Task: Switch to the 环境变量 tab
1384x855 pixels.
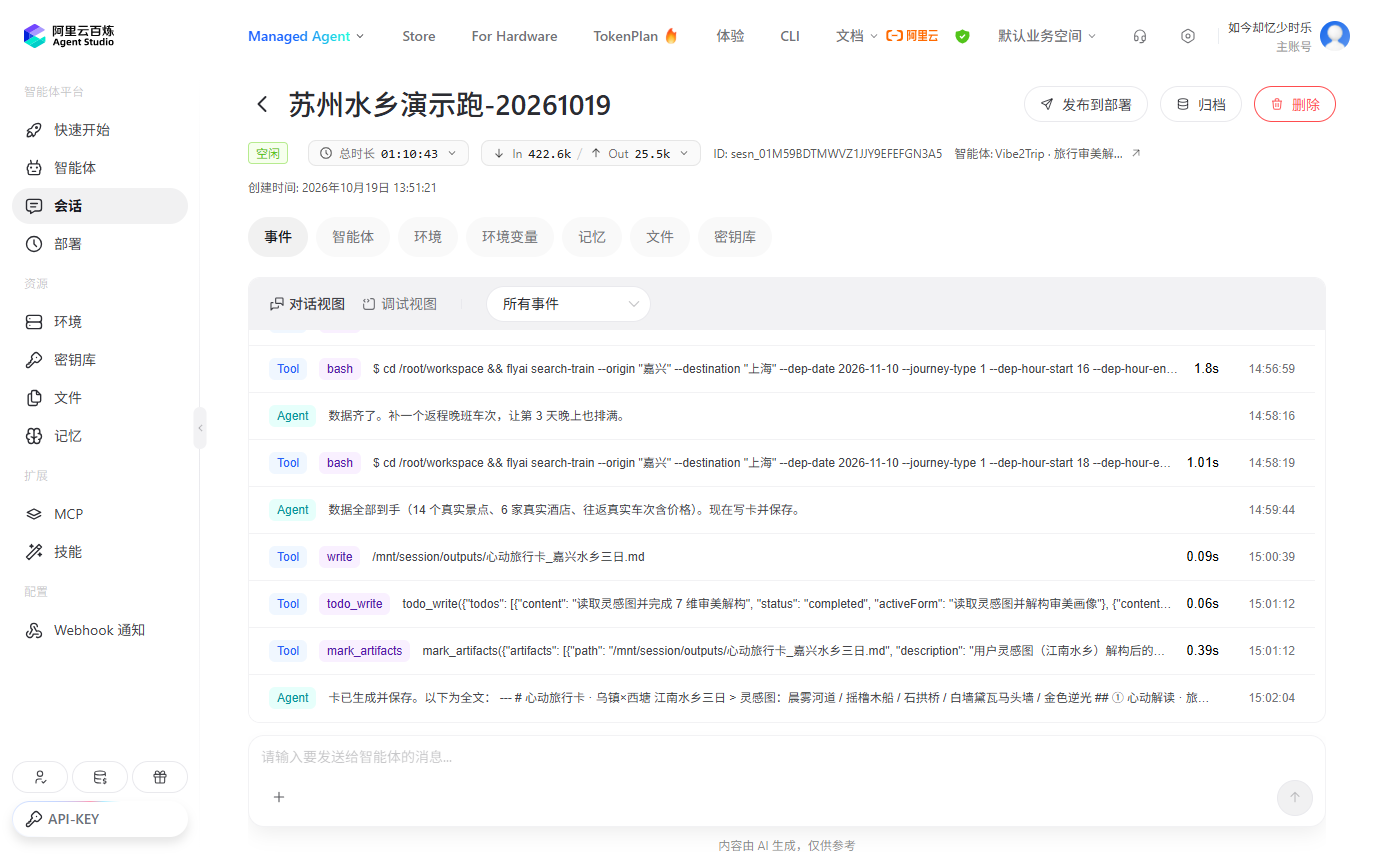Action: click(x=510, y=237)
